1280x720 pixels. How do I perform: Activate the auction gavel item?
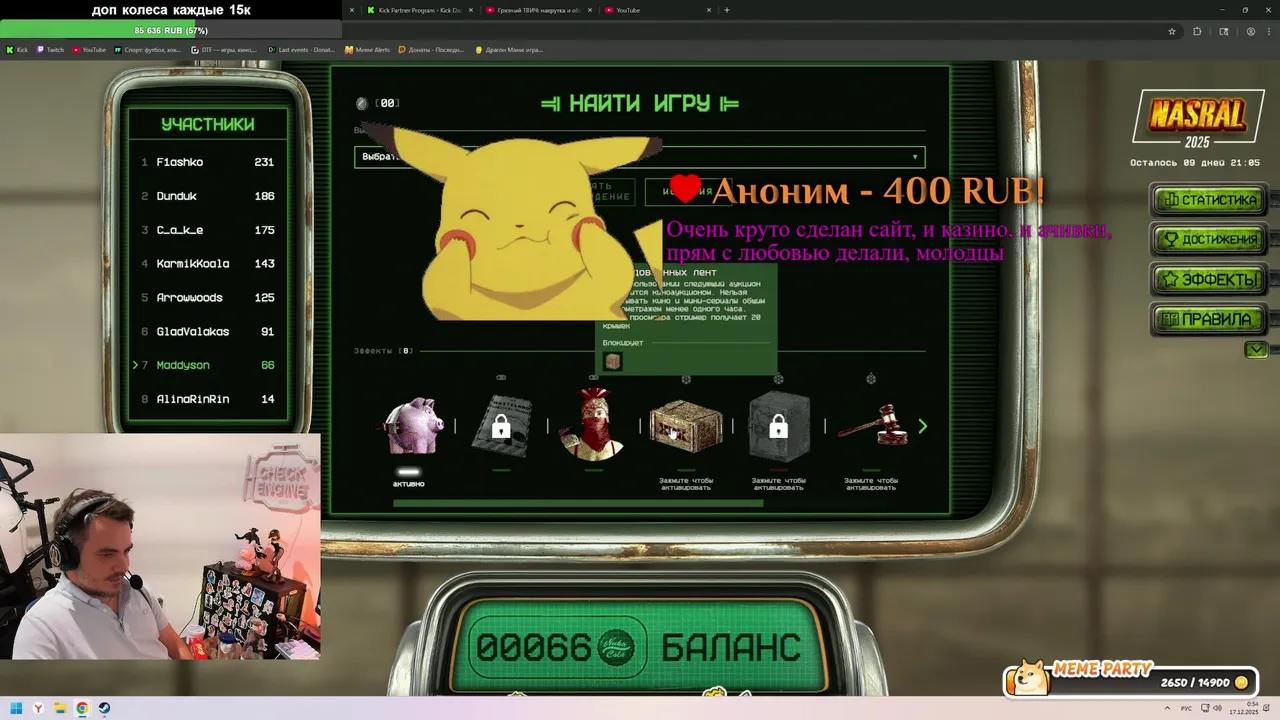pyautogui.click(x=872, y=427)
